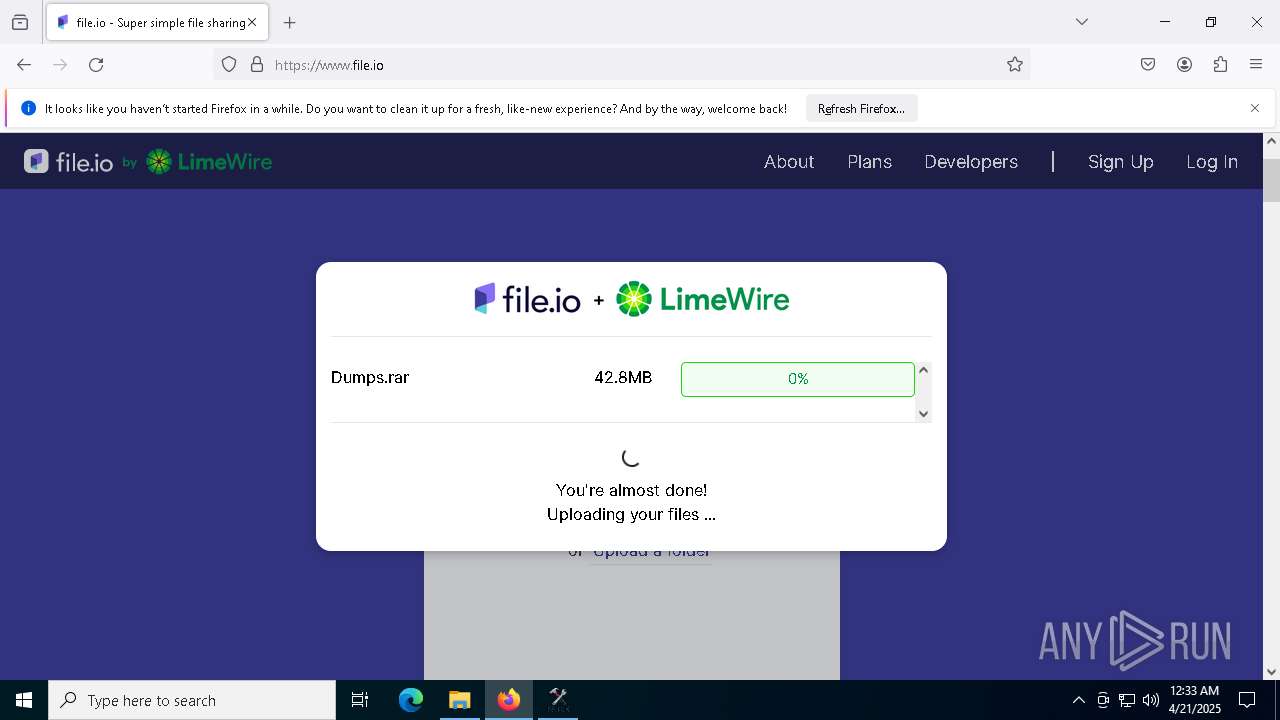Click the taskbar search box
1280x720 pixels.
tap(192, 700)
